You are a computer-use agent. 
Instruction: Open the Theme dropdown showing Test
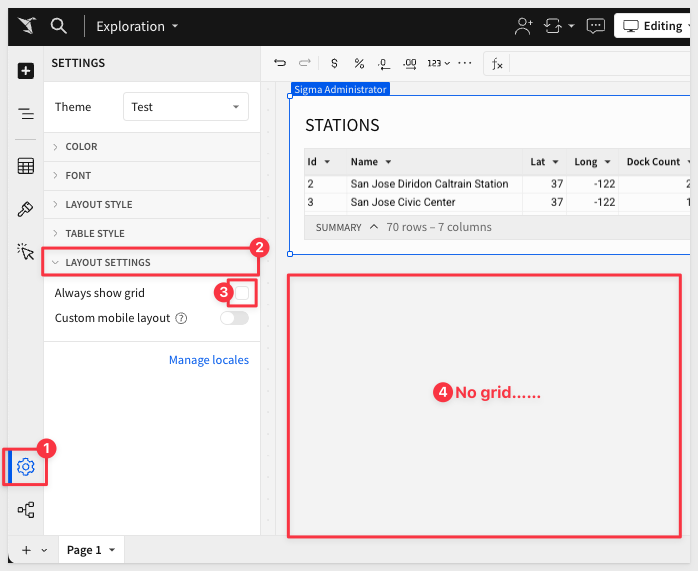pyautogui.click(x=185, y=107)
